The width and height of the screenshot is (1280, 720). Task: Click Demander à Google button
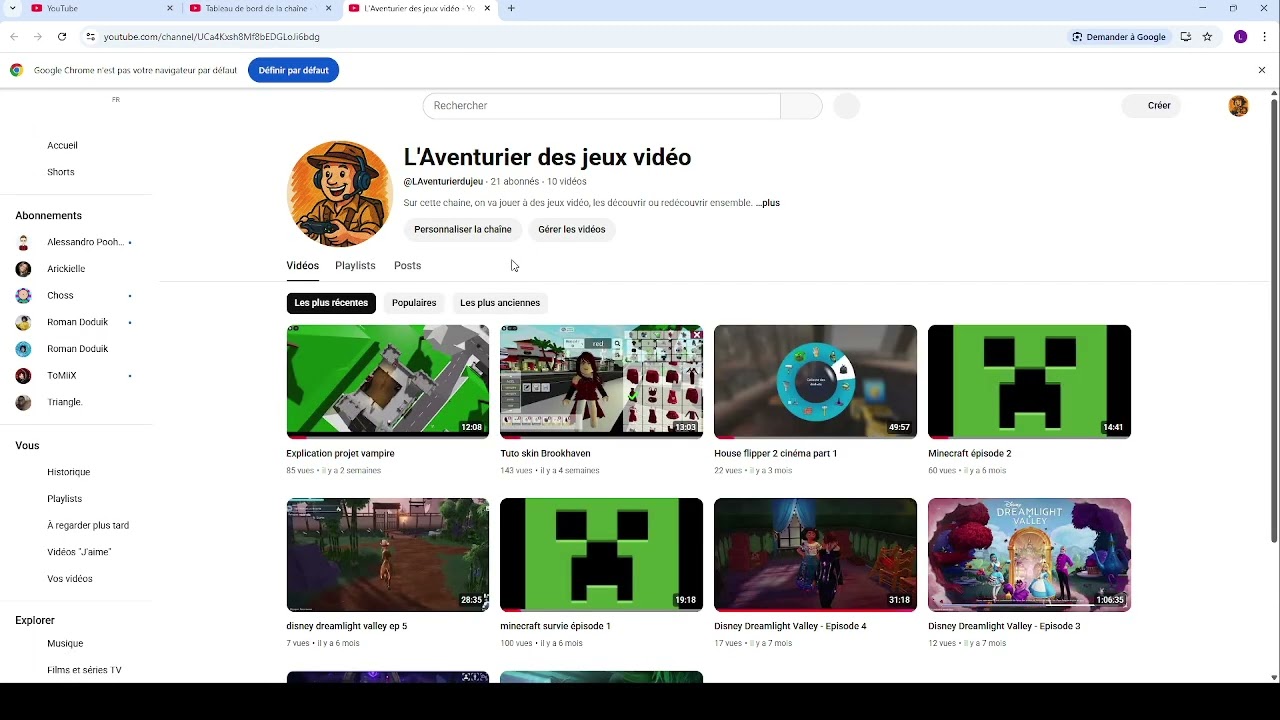point(1119,37)
